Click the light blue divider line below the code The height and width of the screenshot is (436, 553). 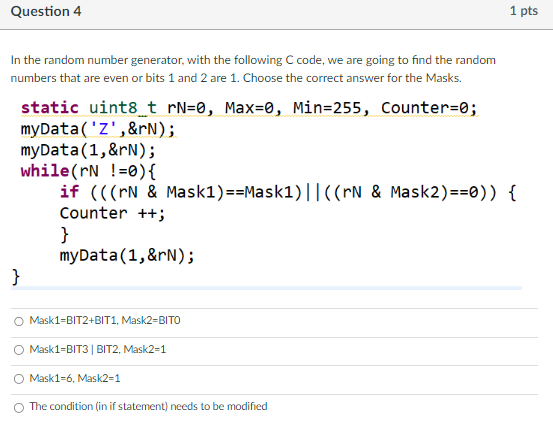point(266,288)
